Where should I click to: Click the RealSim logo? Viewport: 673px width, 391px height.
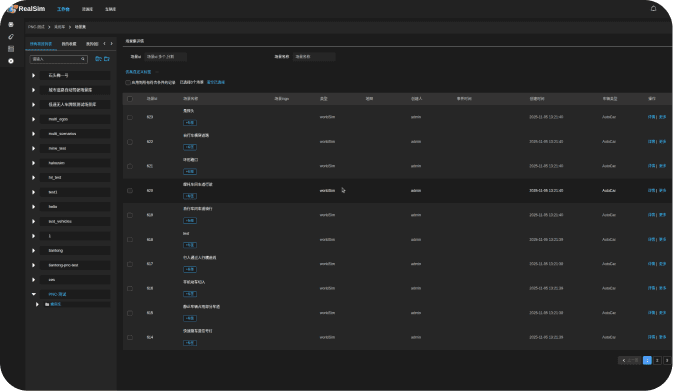pyautogui.click(x=27, y=9)
